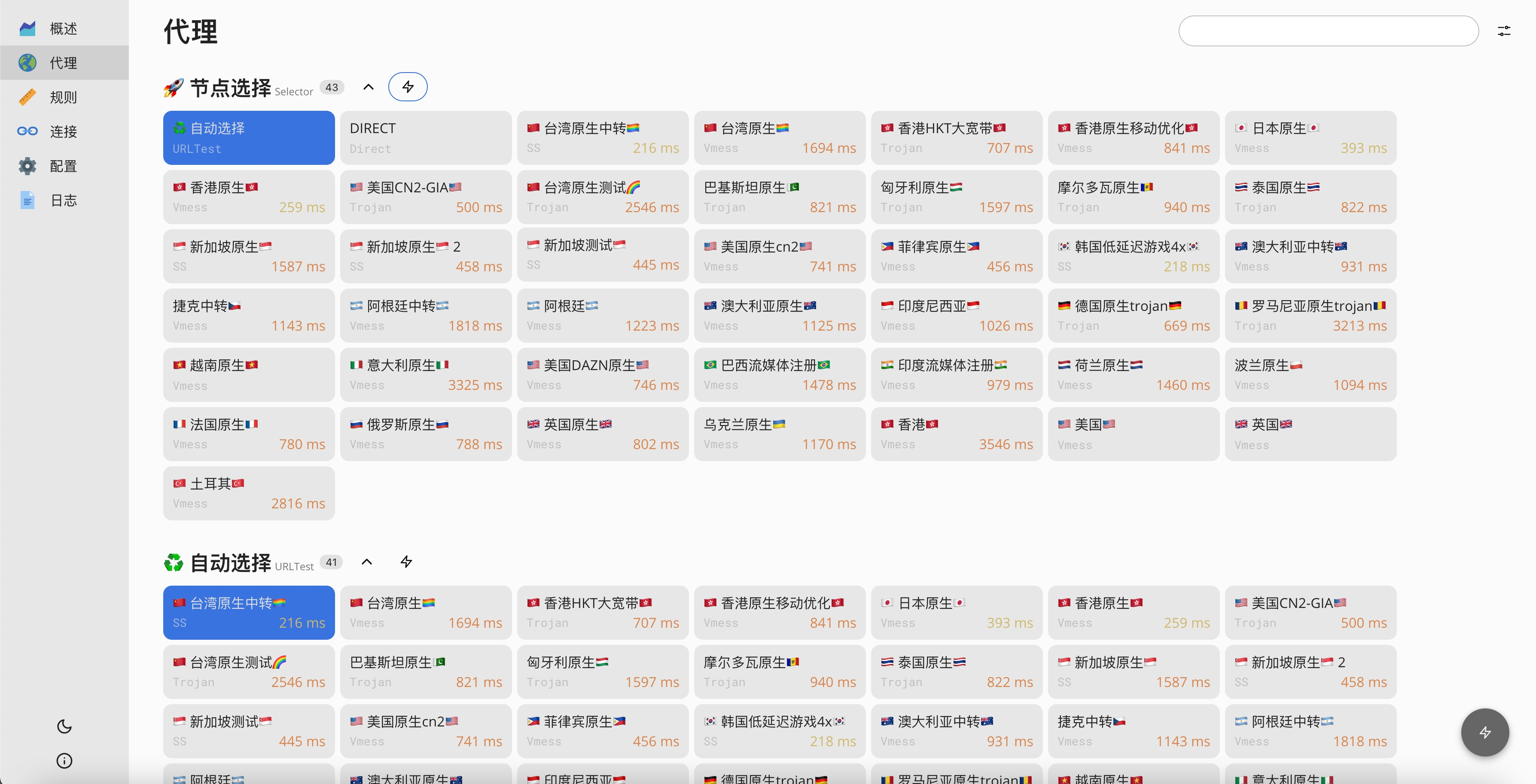Click the floating lightning test-all button

pyautogui.click(x=1484, y=732)
